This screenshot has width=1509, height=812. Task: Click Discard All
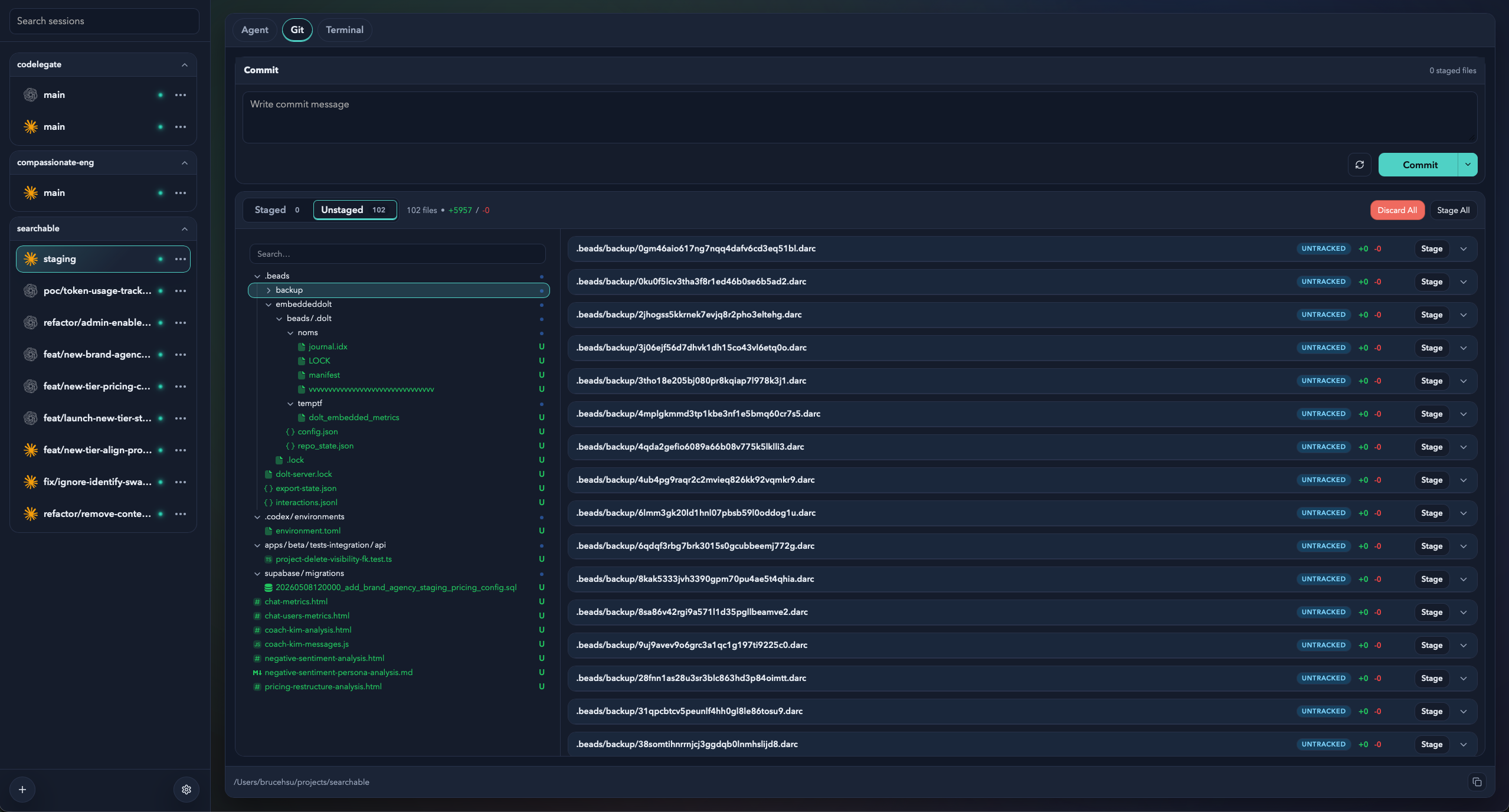(x=1397, y=210)
